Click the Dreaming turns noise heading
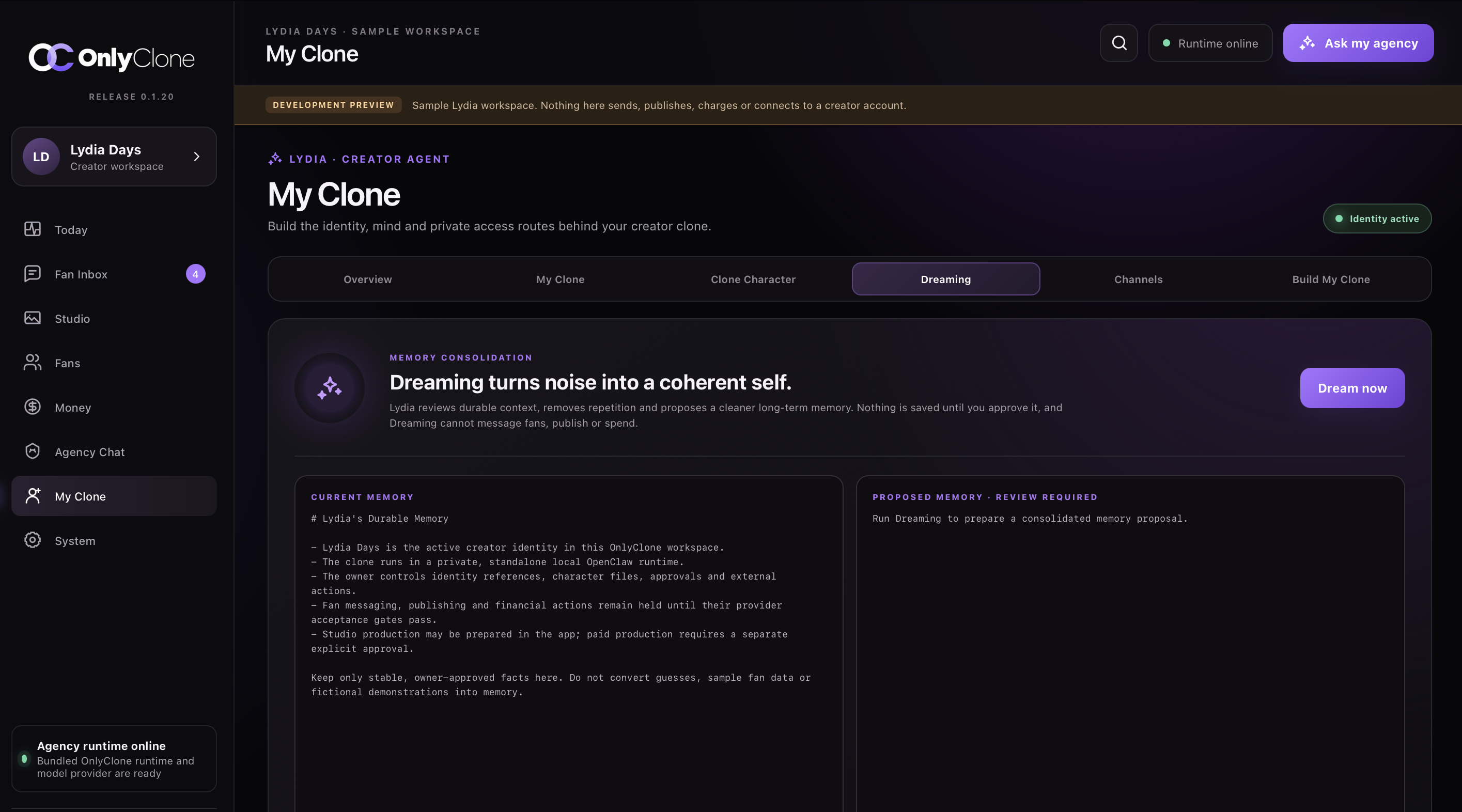The height and width of the screenshot is (812, 1462). [590, 382]
